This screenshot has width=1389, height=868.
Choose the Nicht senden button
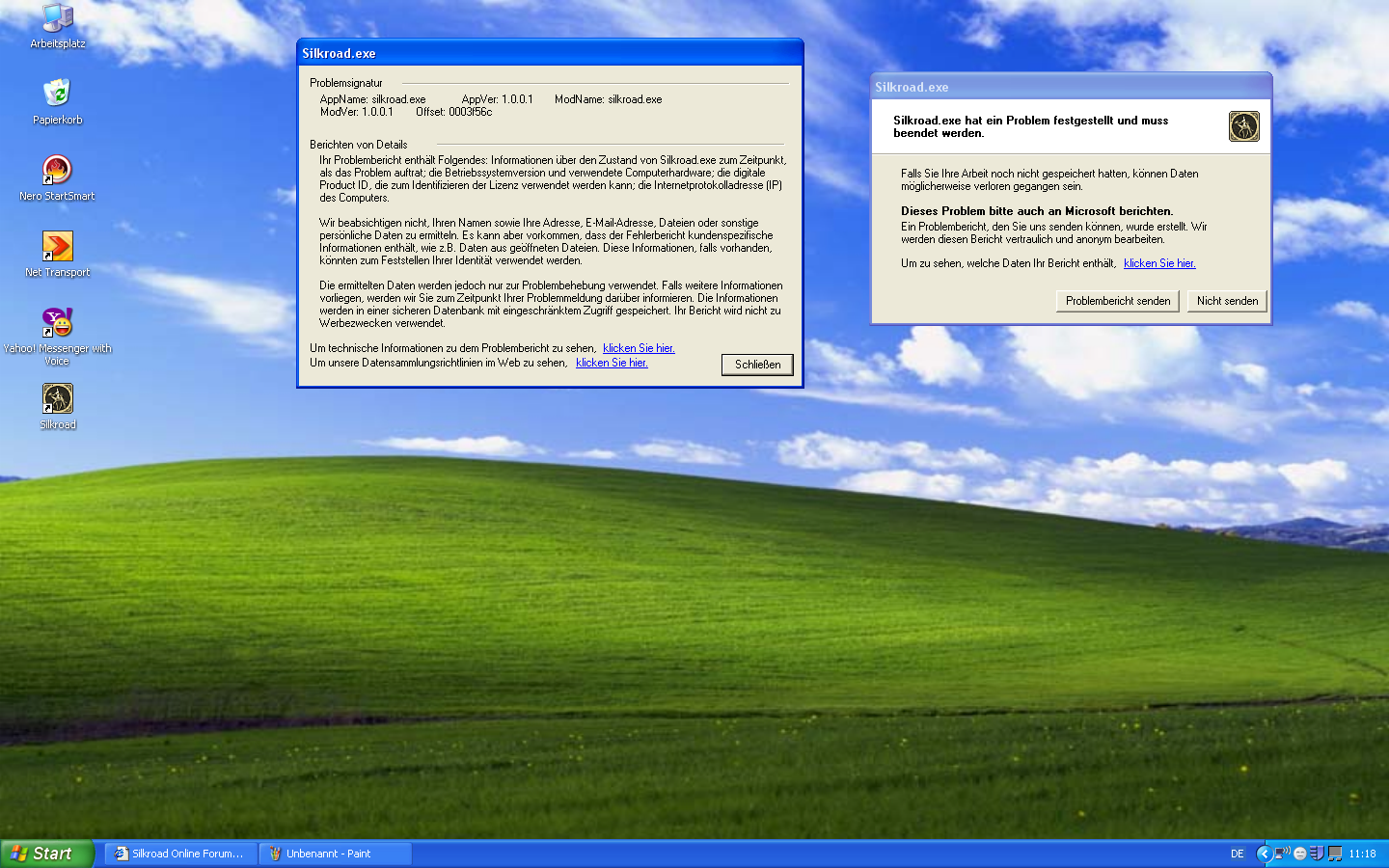point(1227,301)
